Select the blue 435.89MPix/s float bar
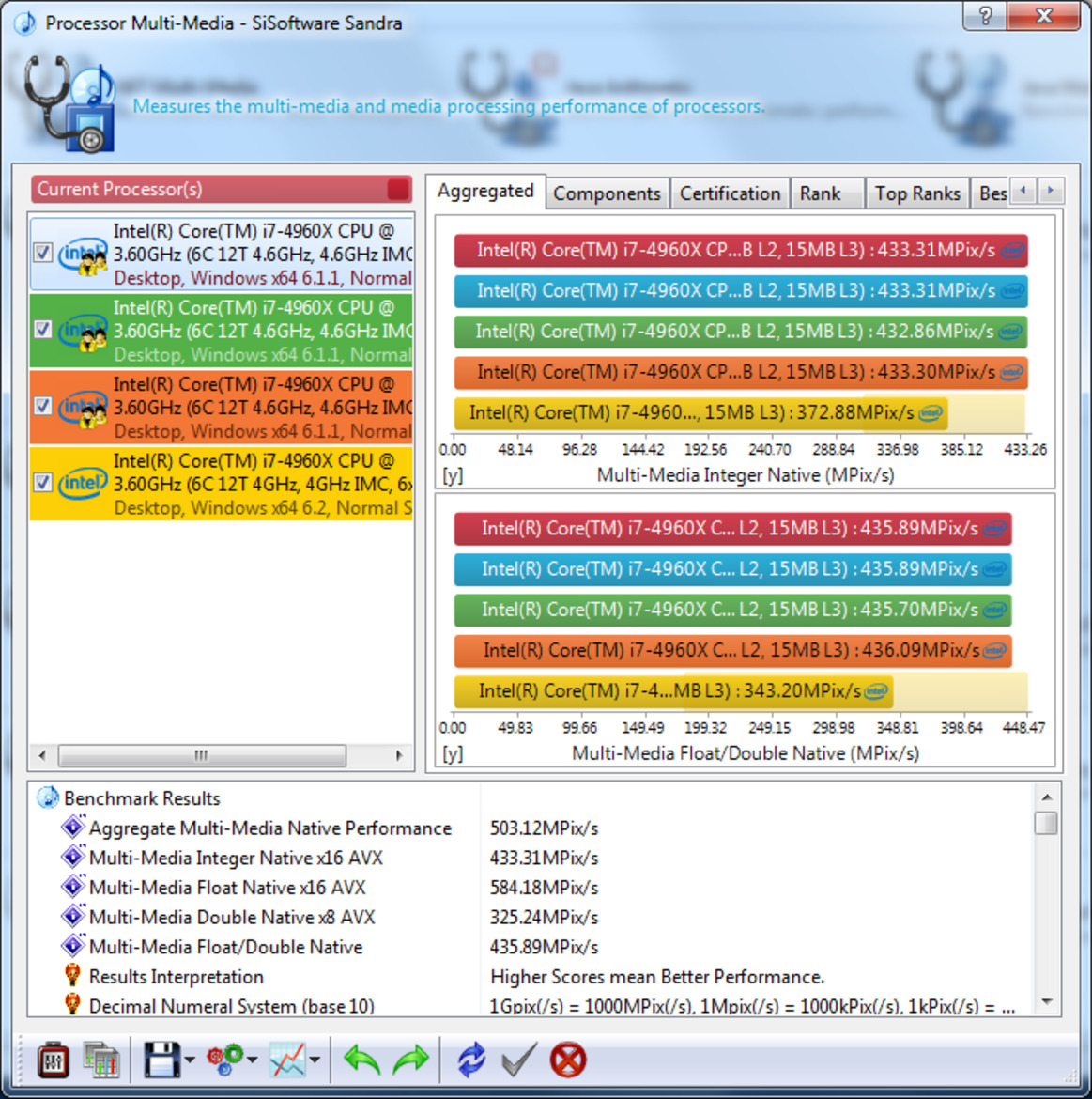Viewport: 1092px width, 1099px height. [732, 569]
